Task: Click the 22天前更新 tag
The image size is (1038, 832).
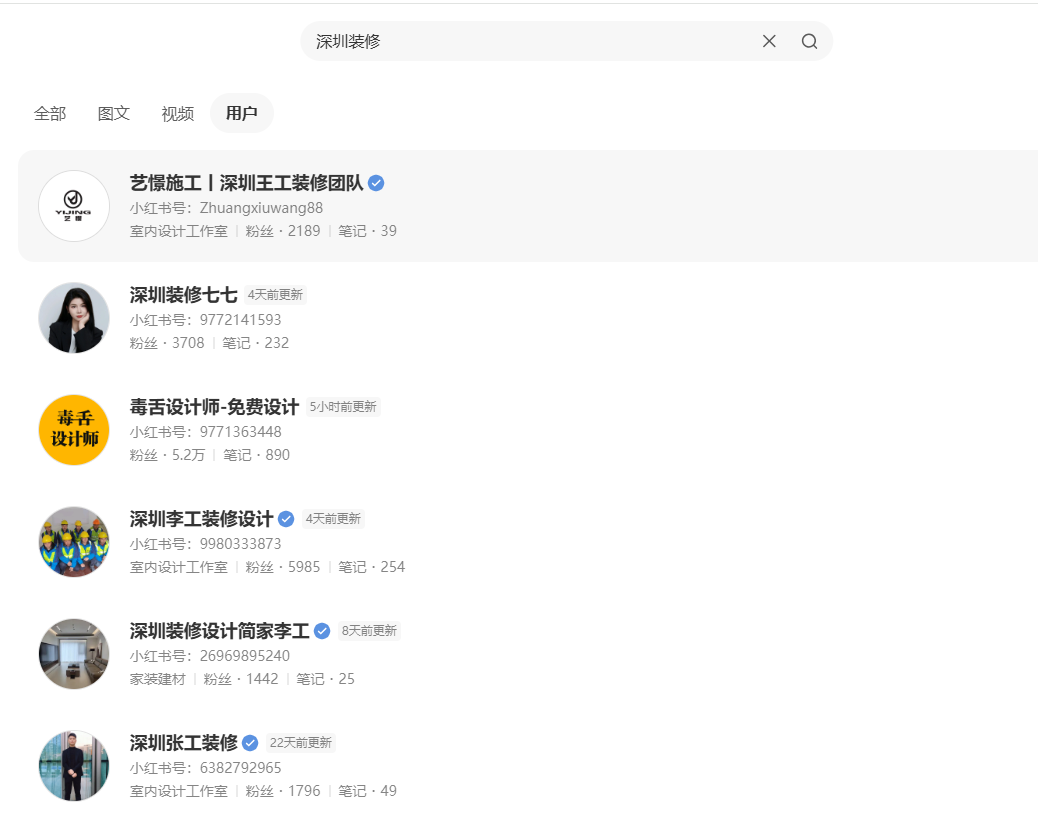Action: [x=301, y=743]
